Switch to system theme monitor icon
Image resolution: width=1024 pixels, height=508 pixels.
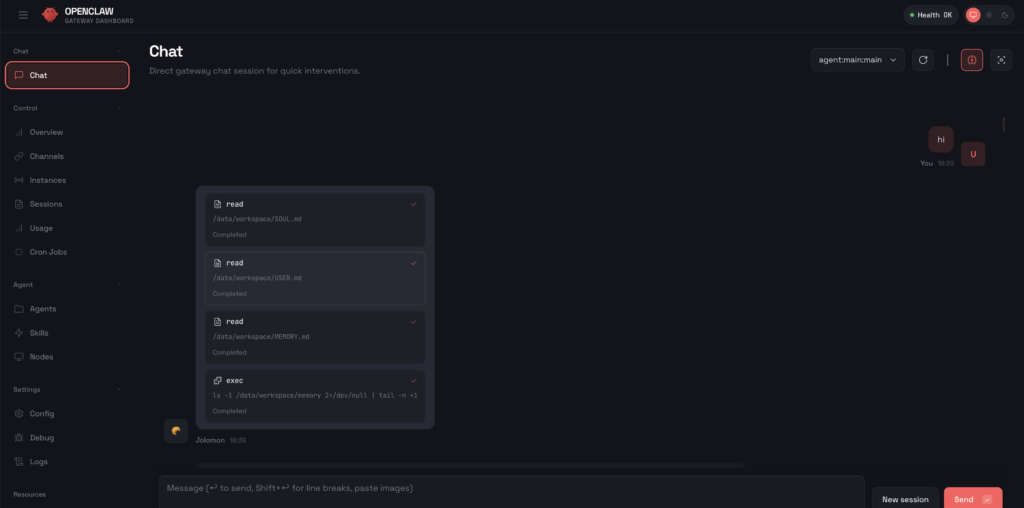click(972, 15)
